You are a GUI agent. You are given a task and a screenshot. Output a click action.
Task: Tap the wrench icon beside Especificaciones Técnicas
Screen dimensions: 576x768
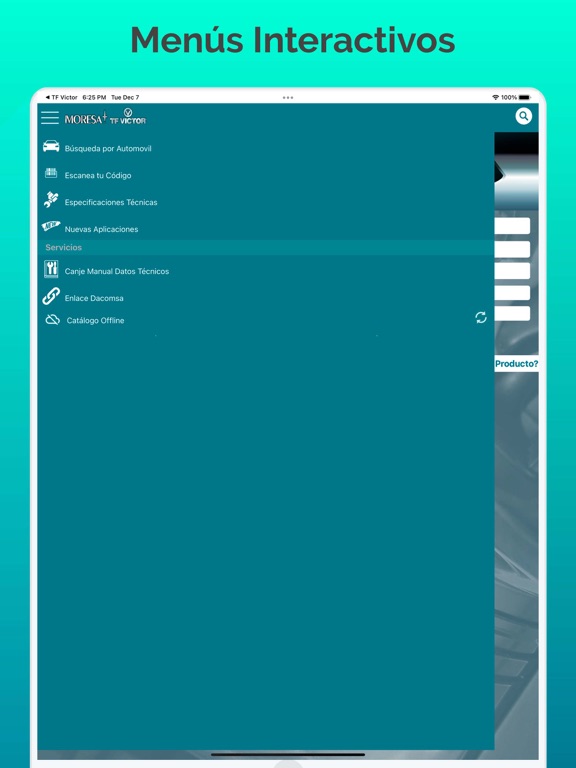pyautogui.click(x=51, y=199)
